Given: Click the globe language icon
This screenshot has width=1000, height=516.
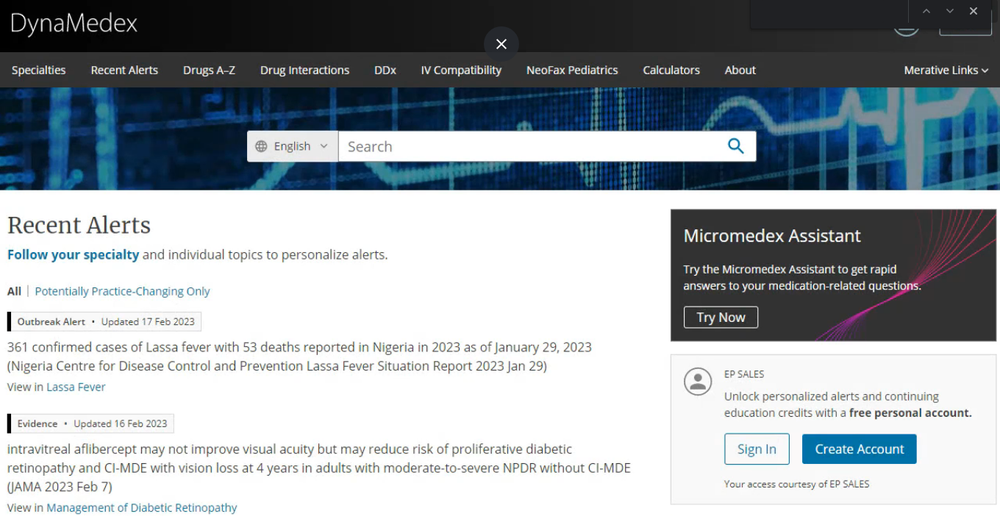Looking at the screenshot, I should click(261, 146).
